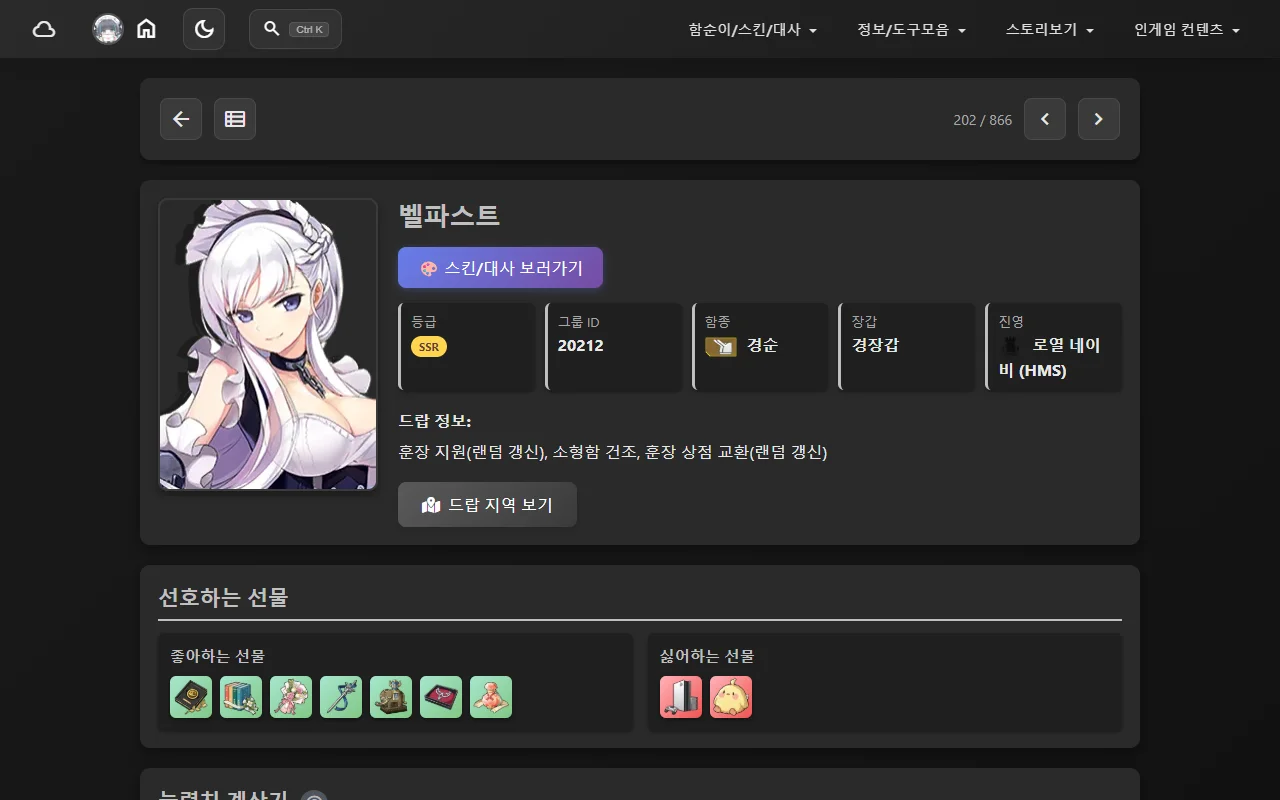This screenshot has height=800, width=1280.
Task: Select the yellow chick disliked gift icon
Action: coord(731,697)
